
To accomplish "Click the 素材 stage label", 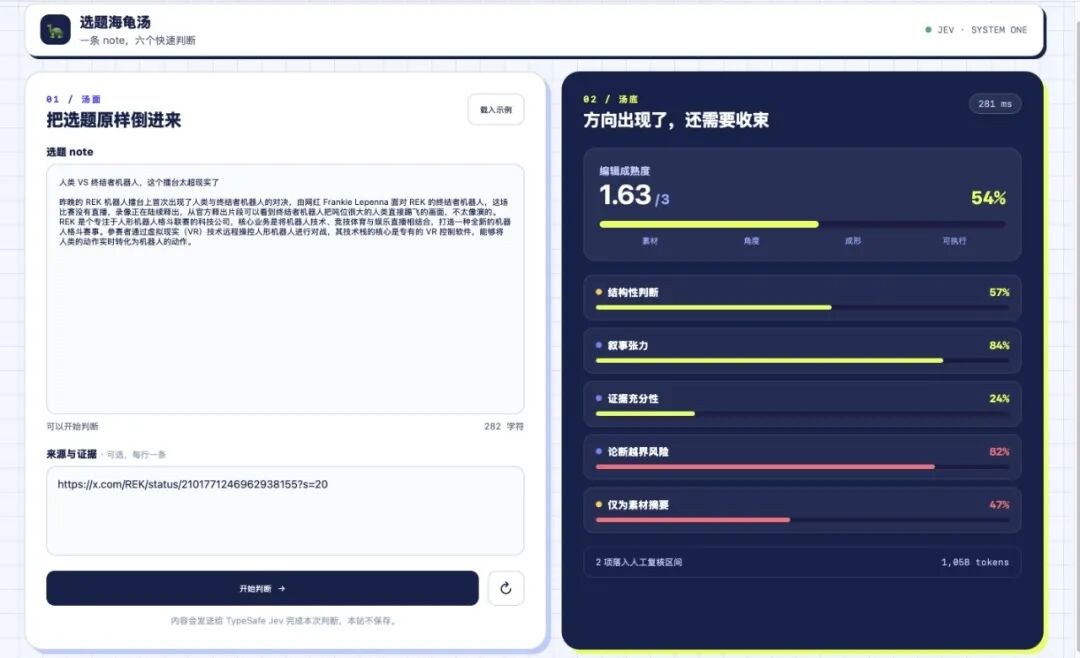I will pos(650,240).
